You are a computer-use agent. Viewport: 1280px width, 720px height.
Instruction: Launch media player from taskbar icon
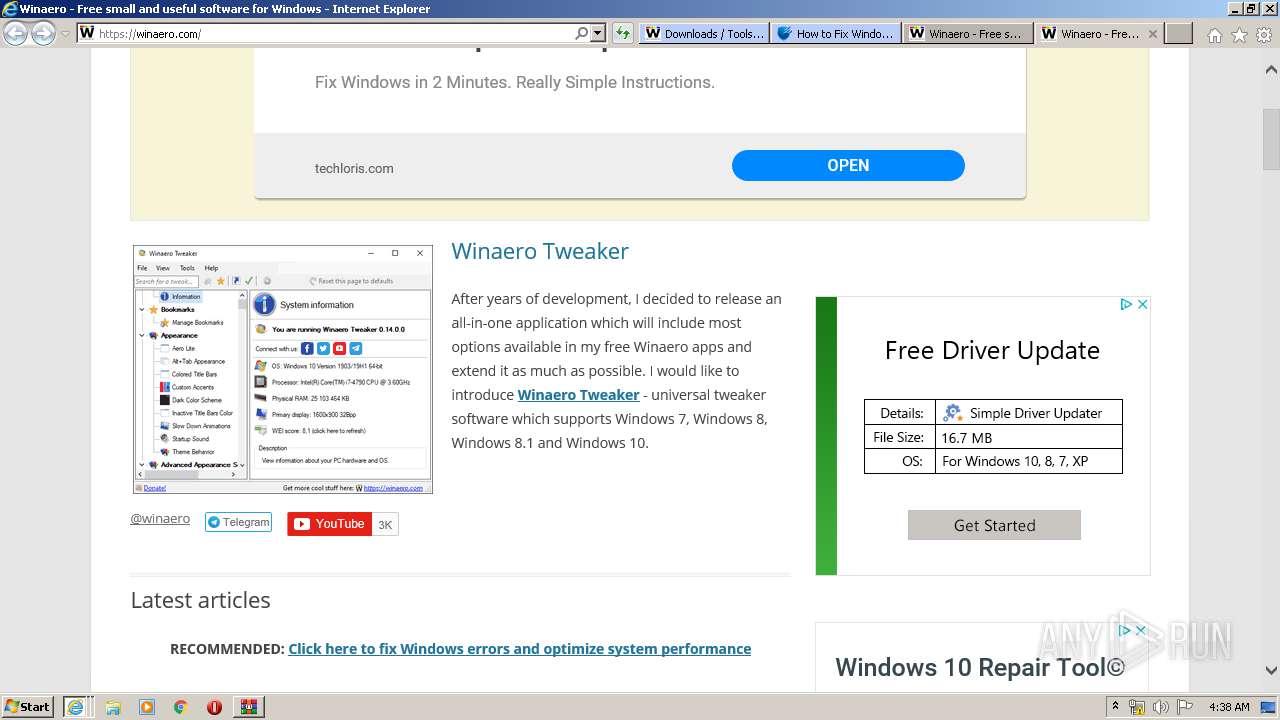[x=147, y=707]
